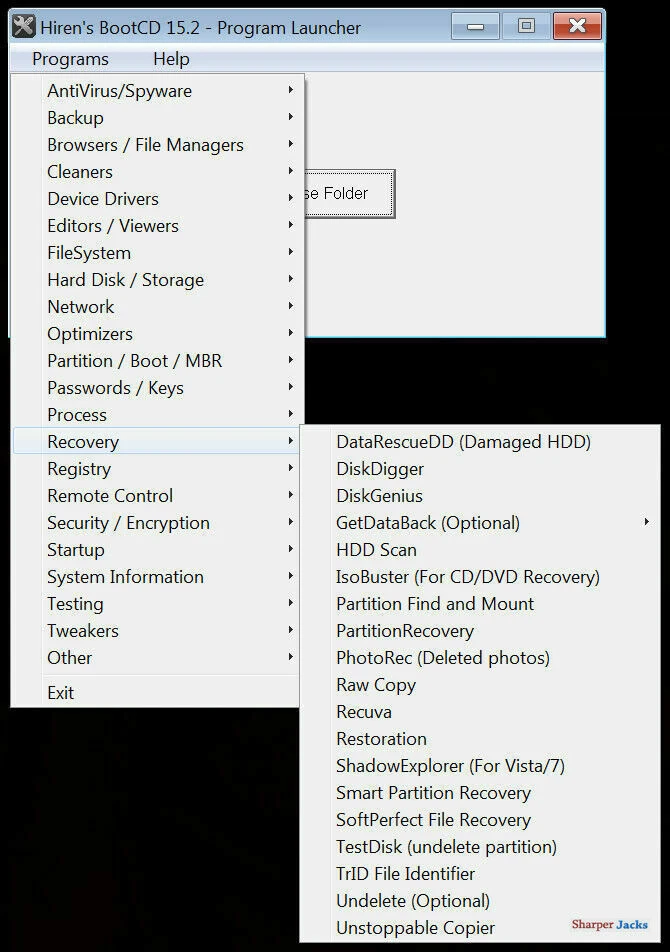Open Security / Encryption submenu
Screen dimensions: 670x952
pyautogui.click(x=158, y=523)
